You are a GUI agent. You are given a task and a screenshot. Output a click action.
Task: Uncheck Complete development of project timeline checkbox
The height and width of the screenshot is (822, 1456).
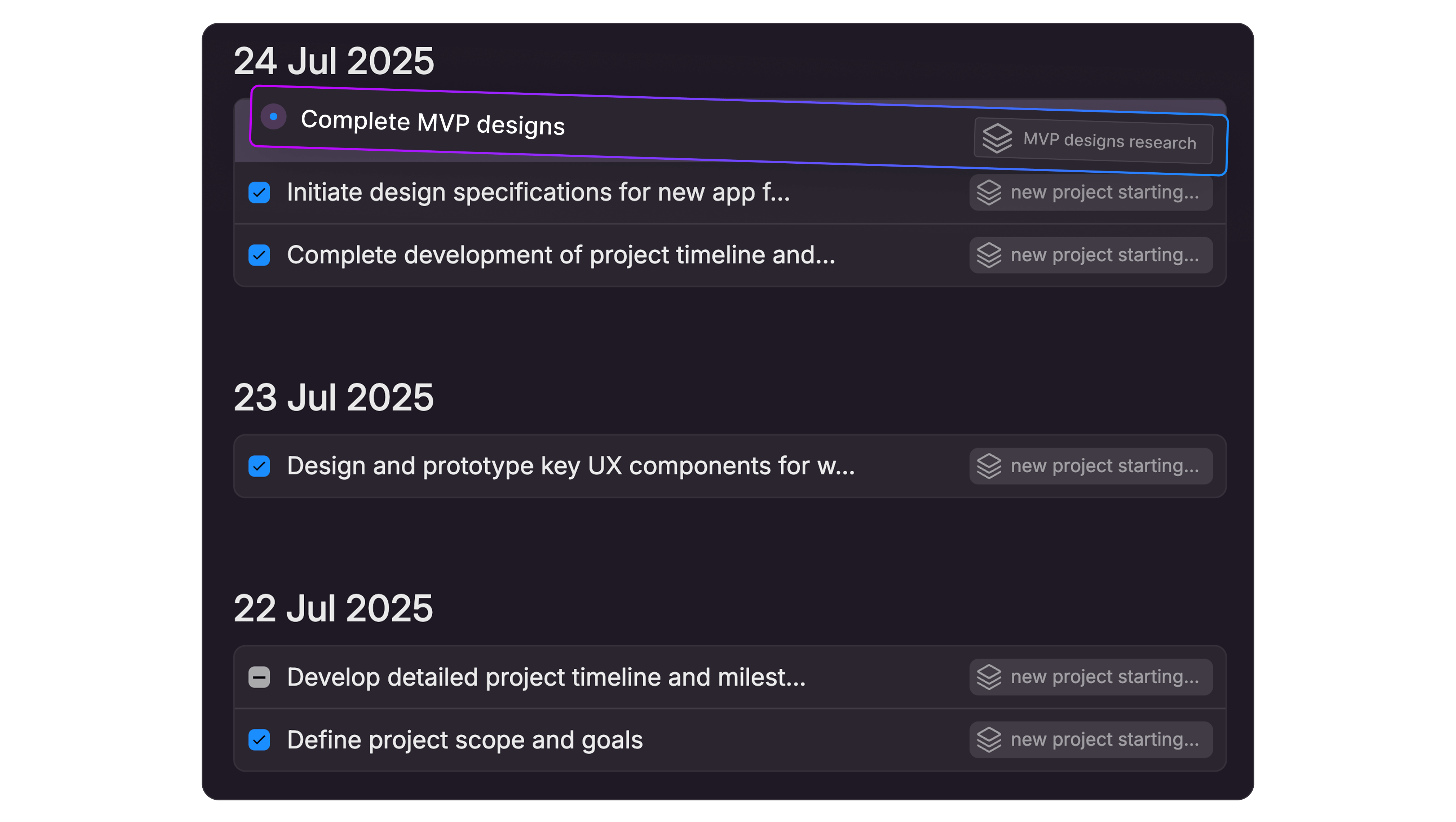260,255
